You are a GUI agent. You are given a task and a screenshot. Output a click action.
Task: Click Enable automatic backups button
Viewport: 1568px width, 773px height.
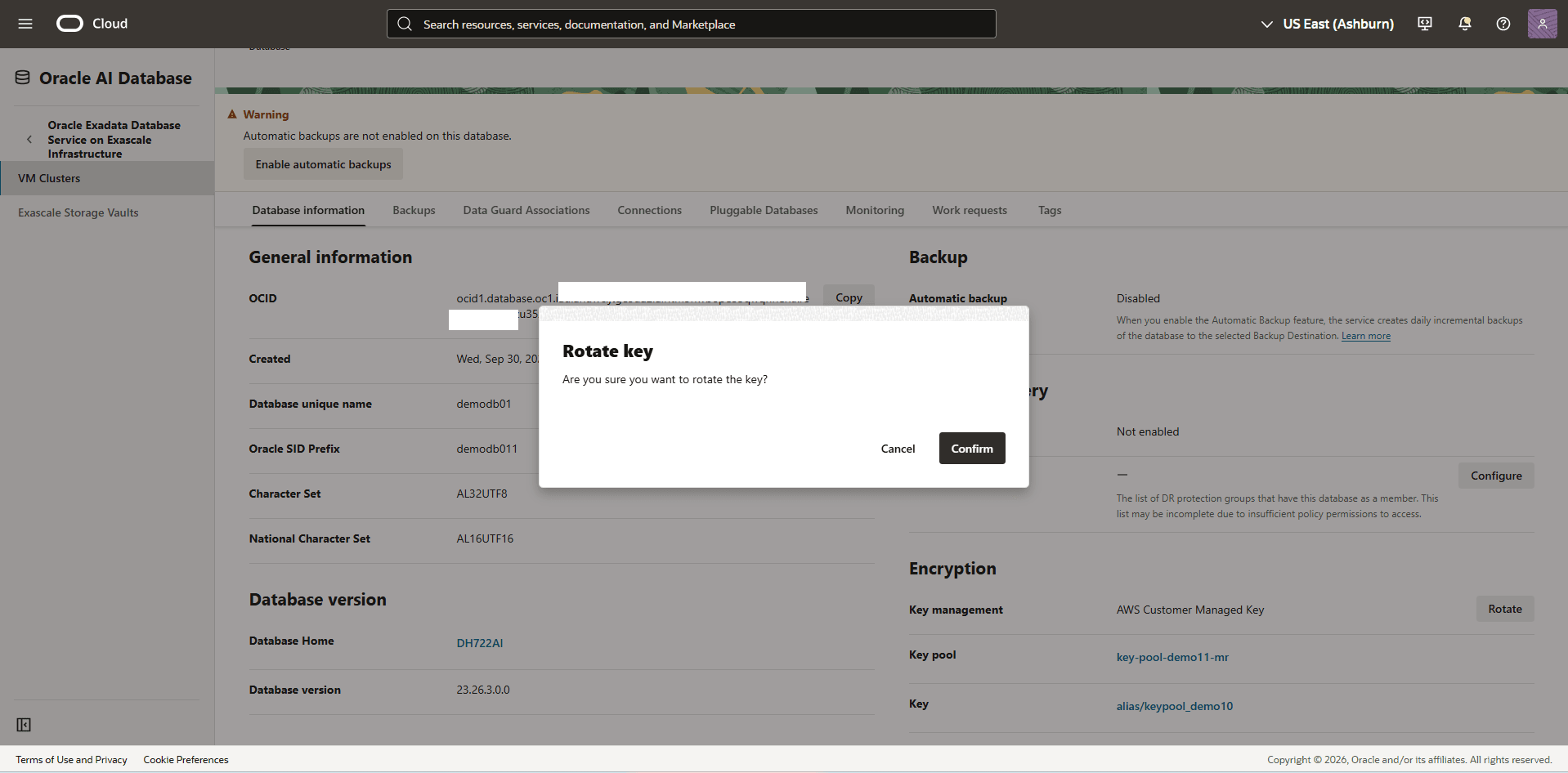tap(323, 164)
